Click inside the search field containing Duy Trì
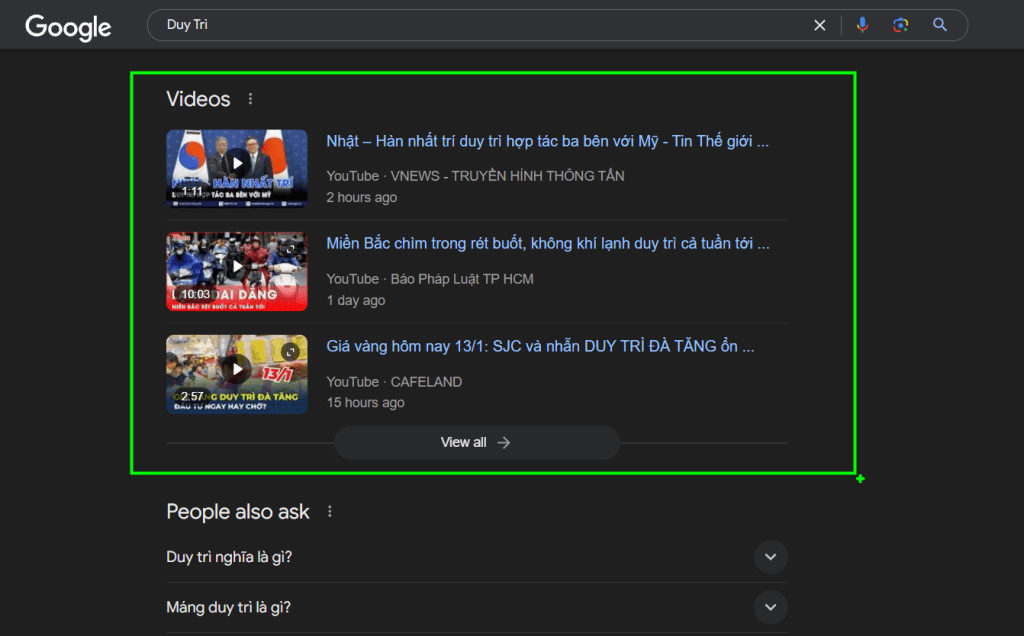The width and height of the screenshot is (1024, 636). [x=480, y=25]
